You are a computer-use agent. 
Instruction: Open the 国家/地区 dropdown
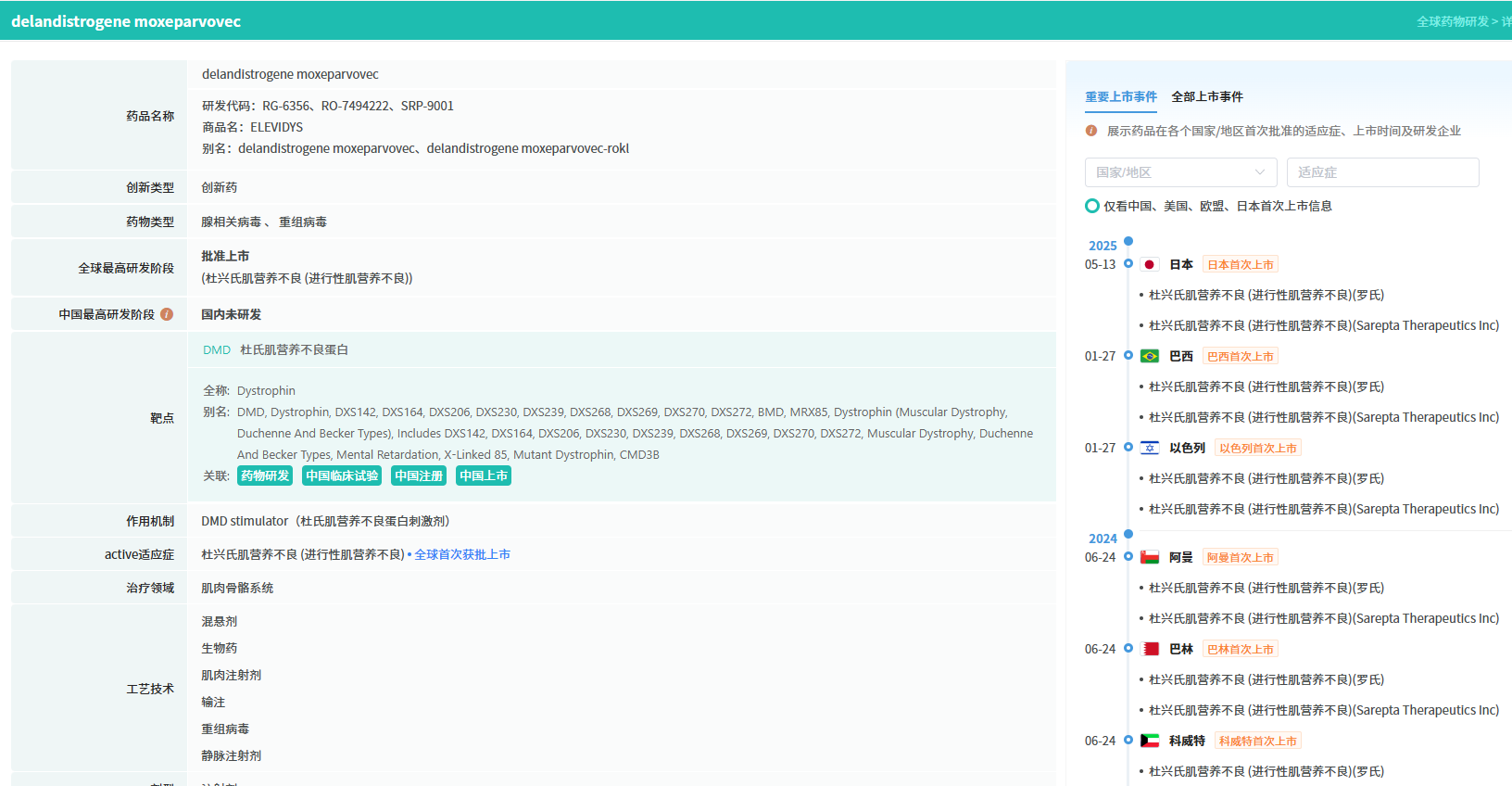click(x=1180, y=172)
